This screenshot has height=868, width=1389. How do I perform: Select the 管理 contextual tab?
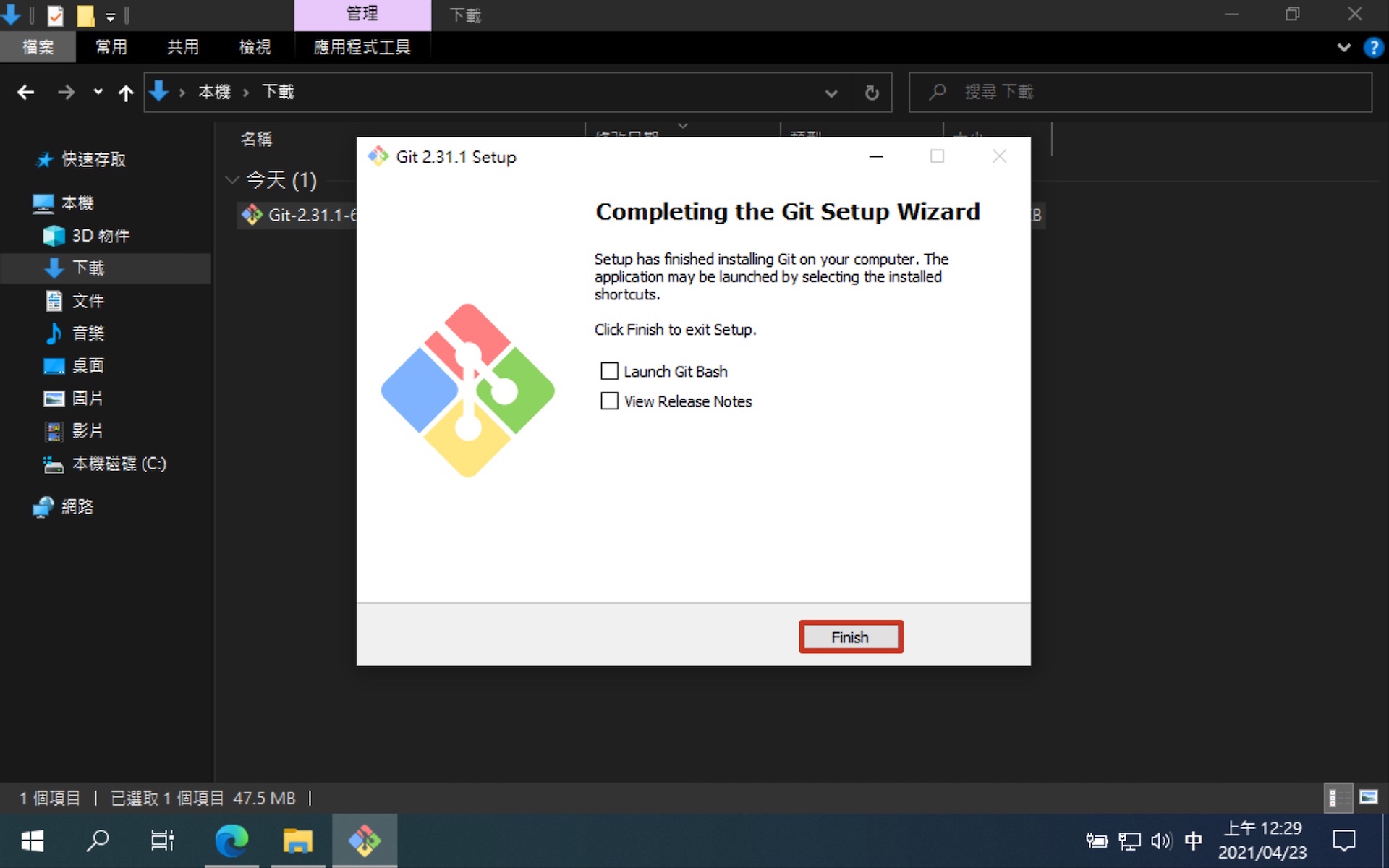pos(362,14)
